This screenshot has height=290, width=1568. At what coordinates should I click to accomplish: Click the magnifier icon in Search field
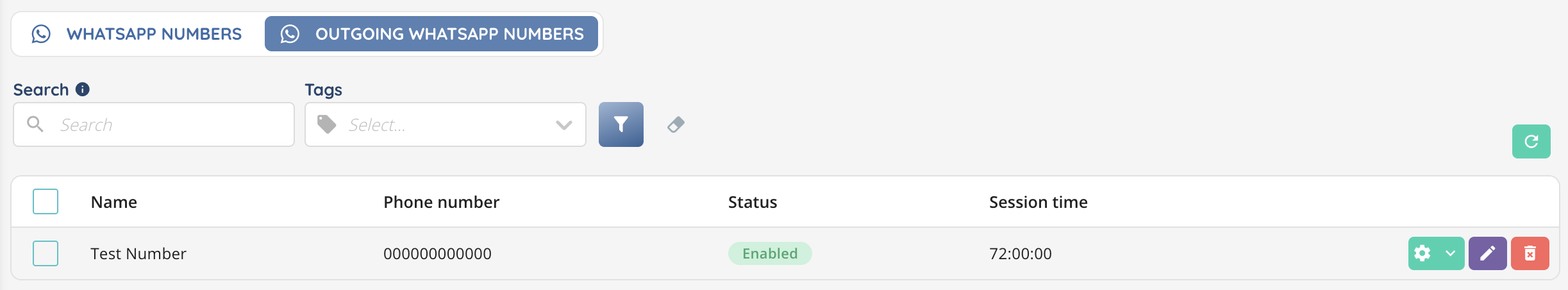coord(35,124)
